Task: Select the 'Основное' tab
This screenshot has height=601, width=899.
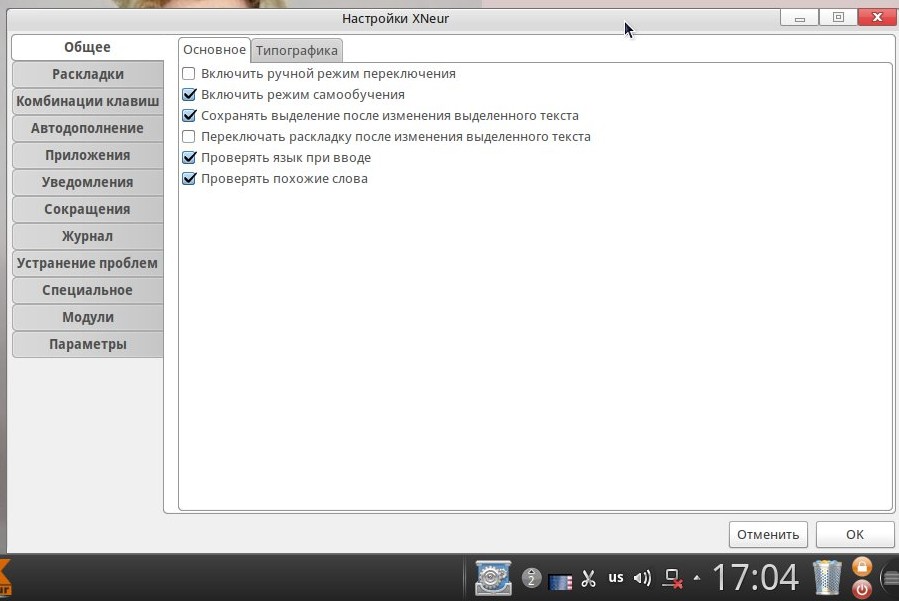Action: pyautogui.click(x=214, y=50)
